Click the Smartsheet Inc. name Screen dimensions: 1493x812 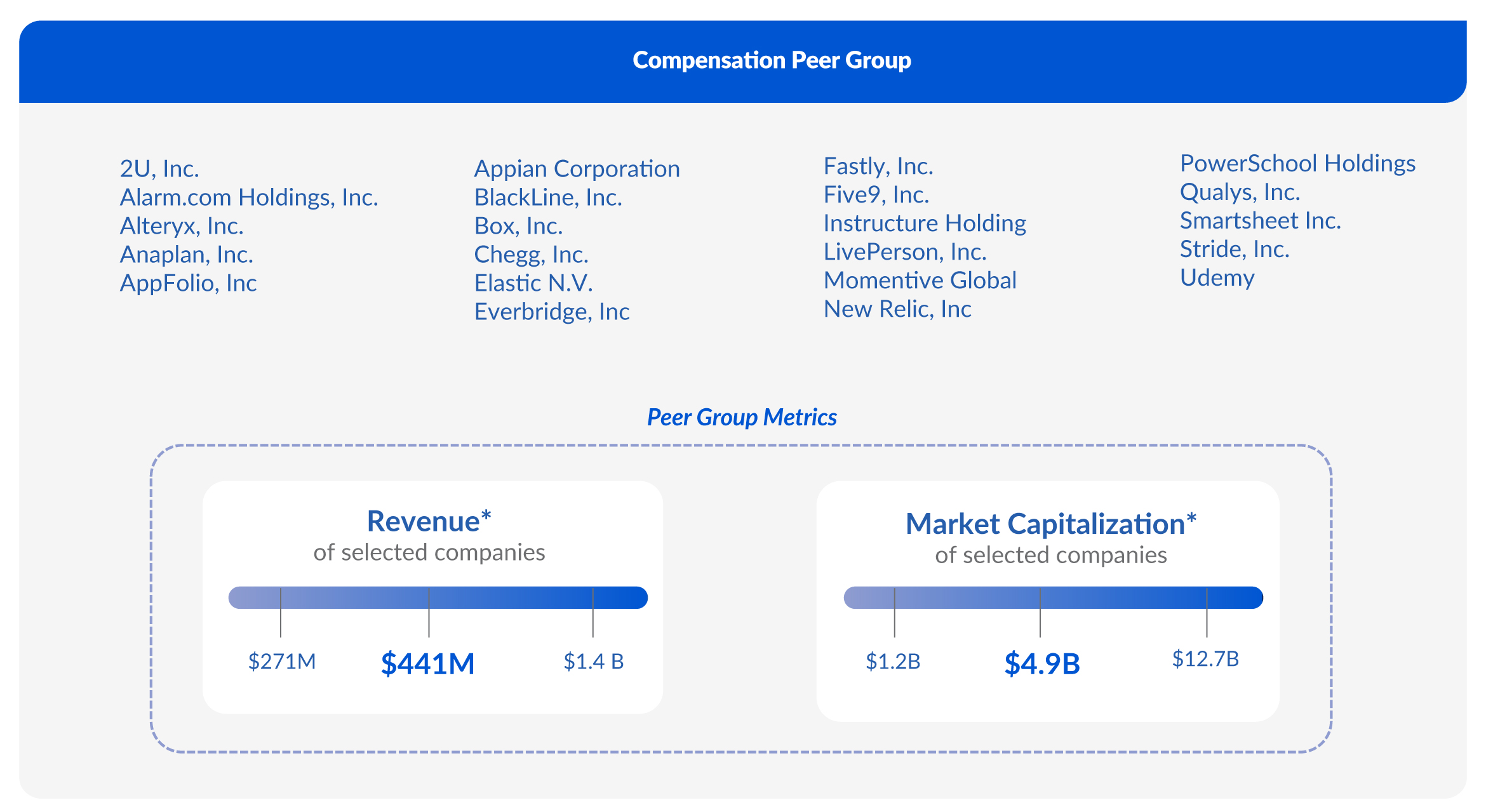point(1260,221)
